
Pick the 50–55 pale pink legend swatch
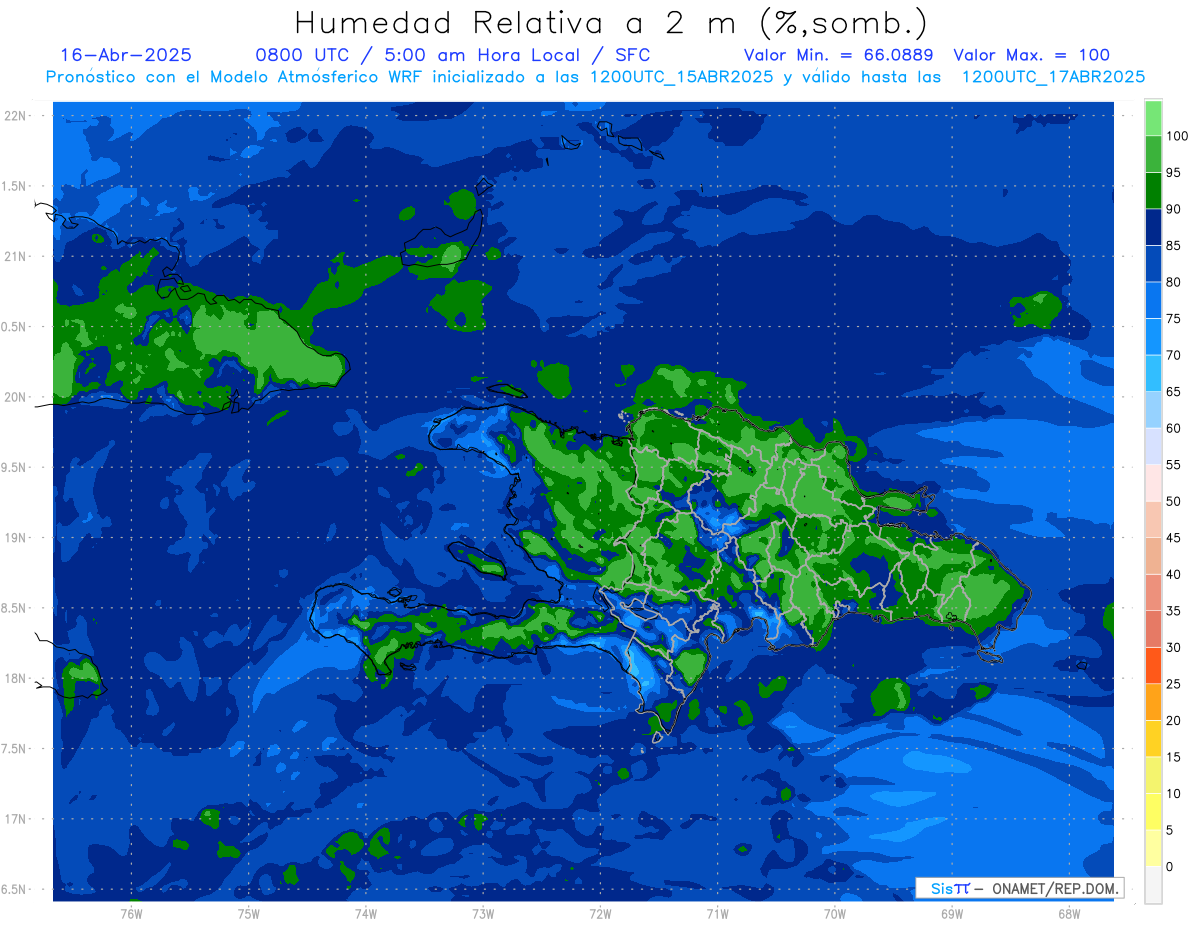1153,483
